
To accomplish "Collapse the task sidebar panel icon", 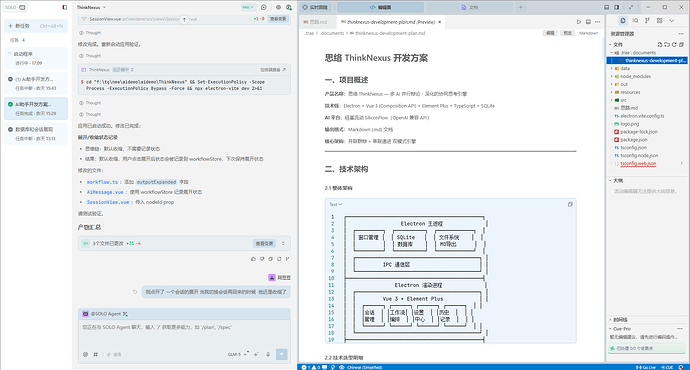I will (x=65, y=7).
